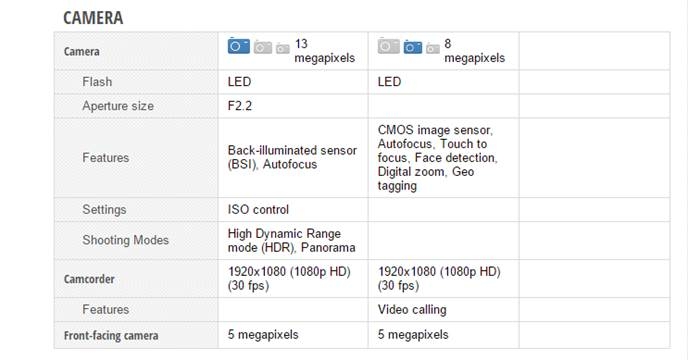Click the smallest gray camera icon beside 8 megapixels
Viewport: 688px width, 360px height.
tap(433, 48)
